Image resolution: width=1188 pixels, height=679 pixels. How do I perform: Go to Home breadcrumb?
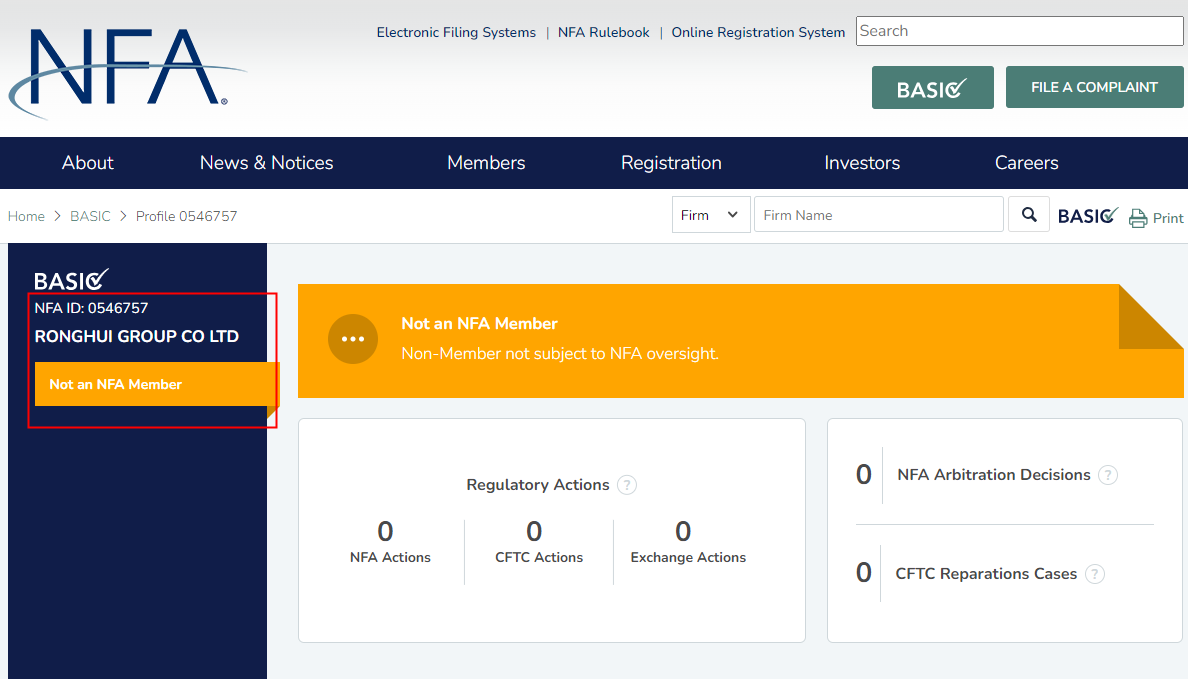click(27, 216)
